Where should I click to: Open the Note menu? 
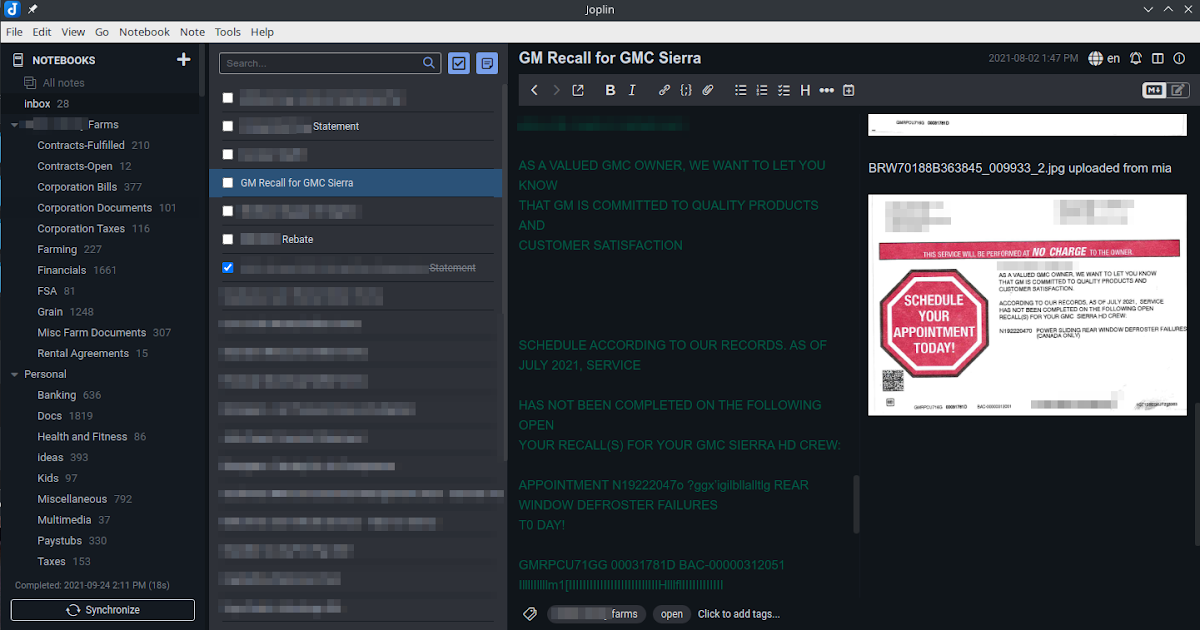[192, 32]
